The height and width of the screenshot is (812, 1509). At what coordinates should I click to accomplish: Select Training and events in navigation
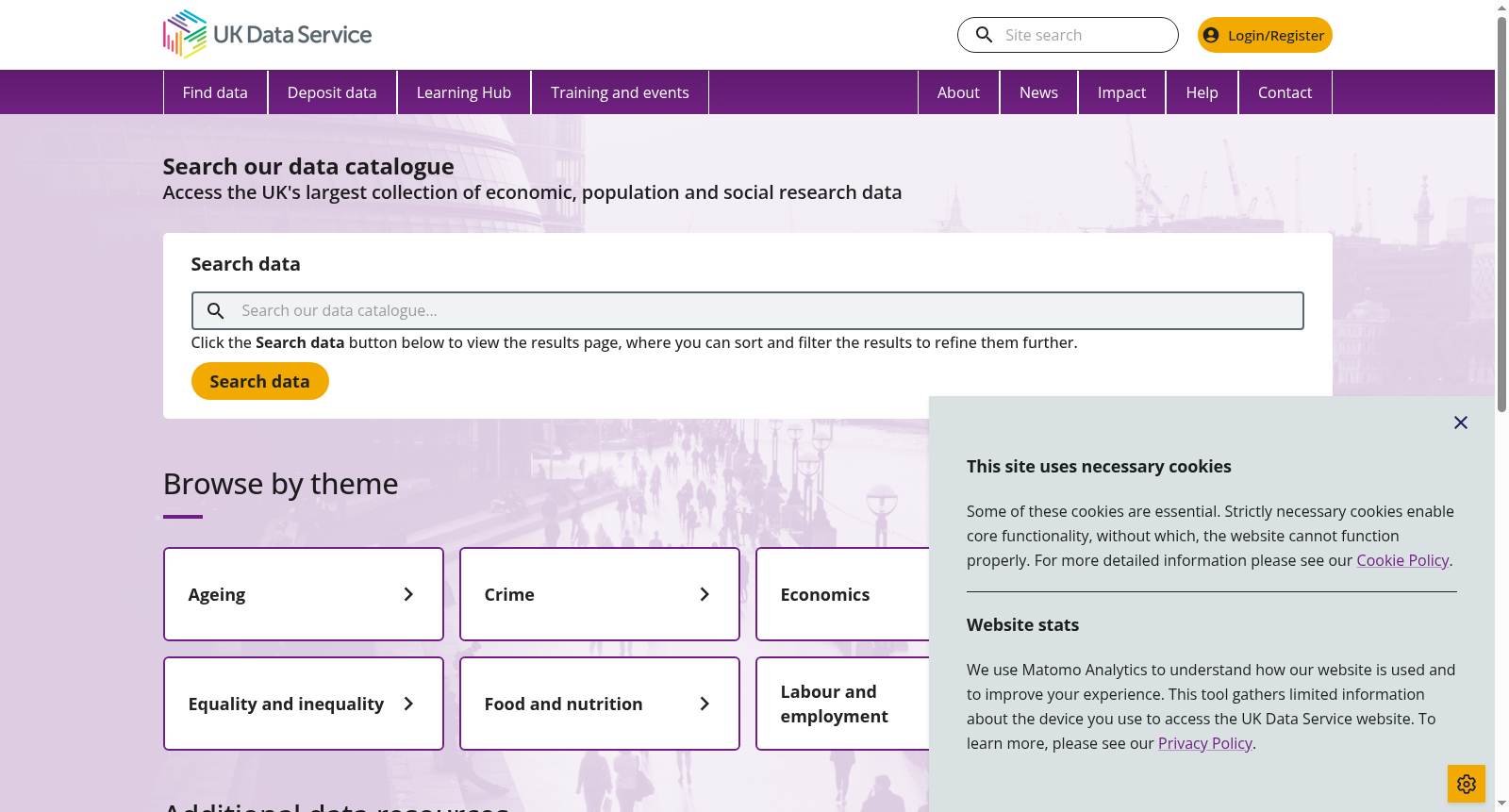pos(620,92)
